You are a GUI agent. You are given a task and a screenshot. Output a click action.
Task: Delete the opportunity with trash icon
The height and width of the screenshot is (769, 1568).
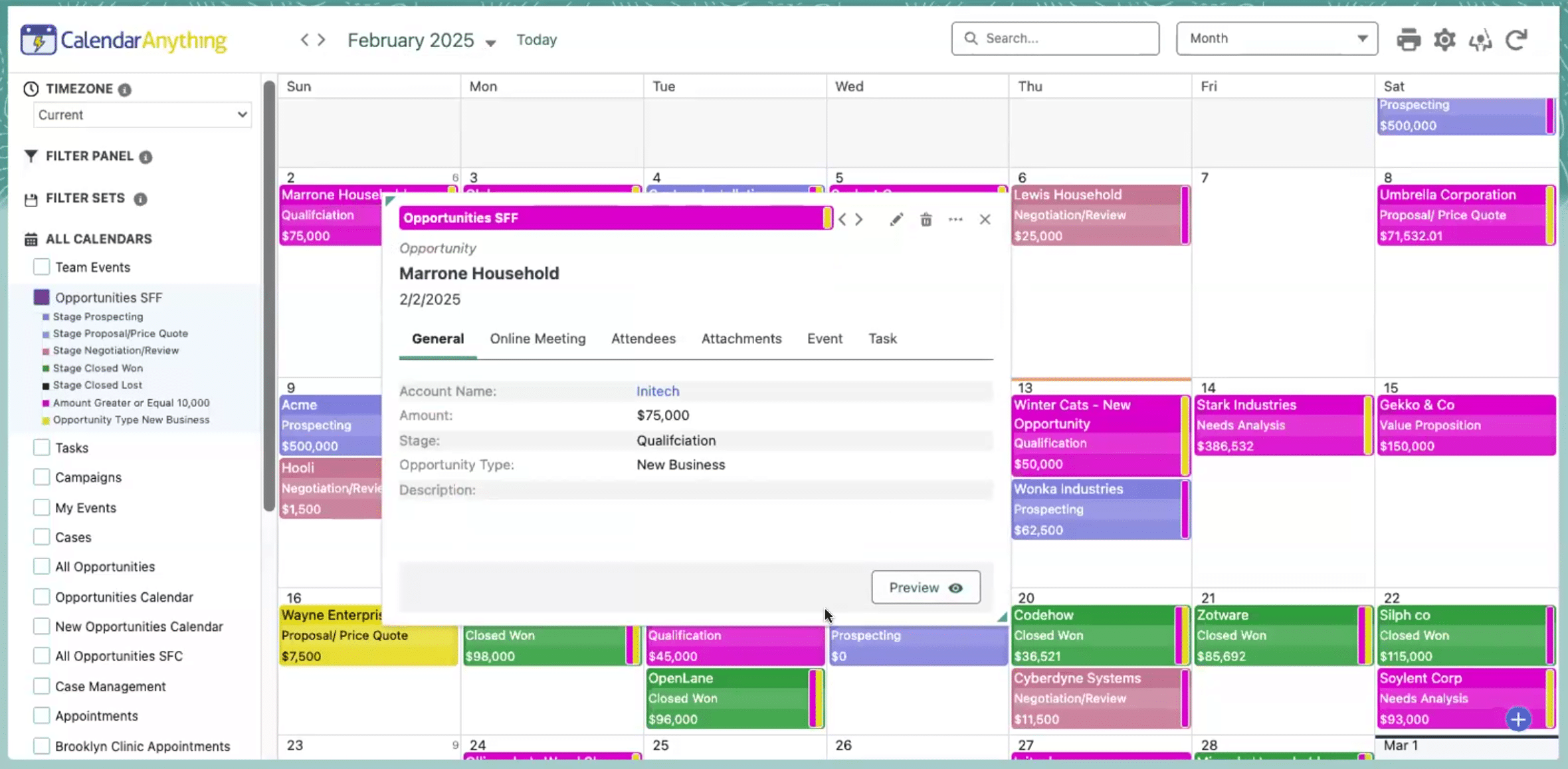coord(926,219)
